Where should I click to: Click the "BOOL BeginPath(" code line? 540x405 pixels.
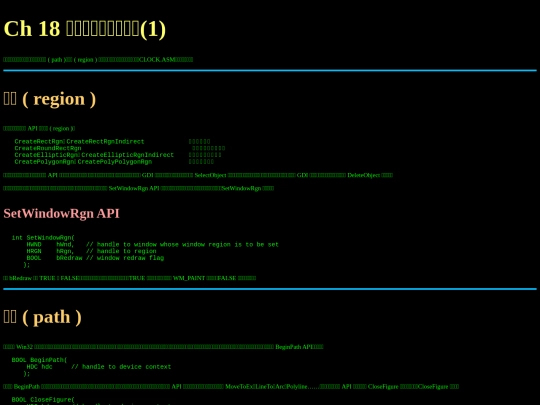(x=39, y=360)
